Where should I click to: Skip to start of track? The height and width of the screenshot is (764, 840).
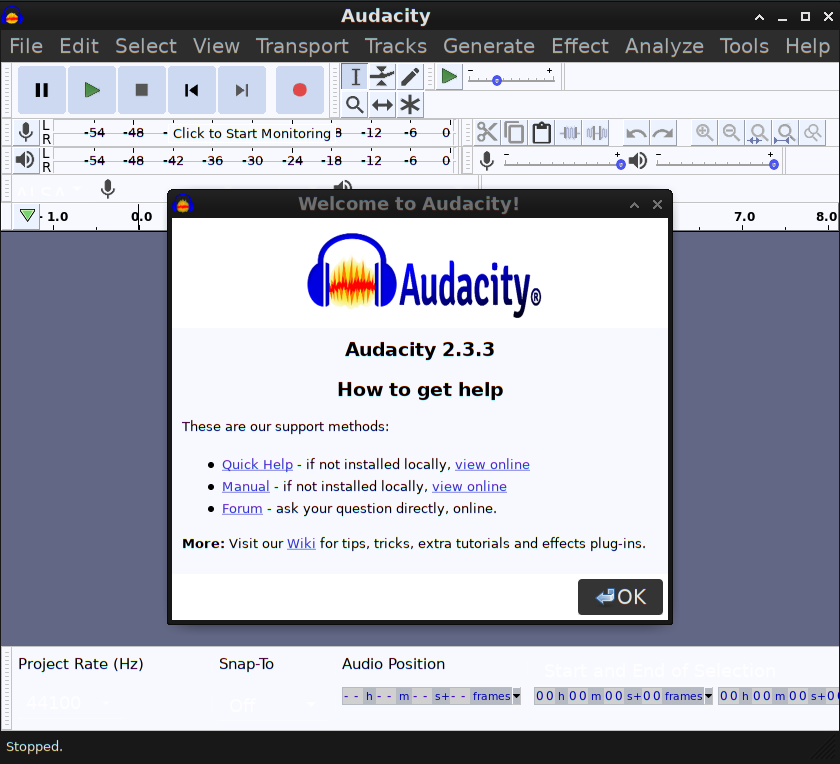(191, 90)
